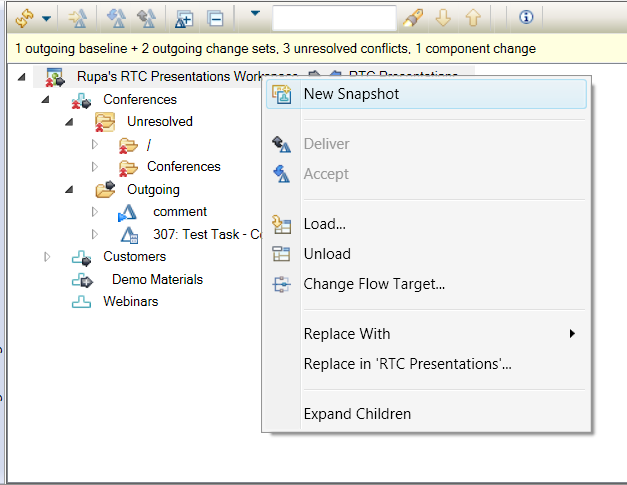Click the down arrow next-item icon
627x485 pixels.
click(444, 17)
